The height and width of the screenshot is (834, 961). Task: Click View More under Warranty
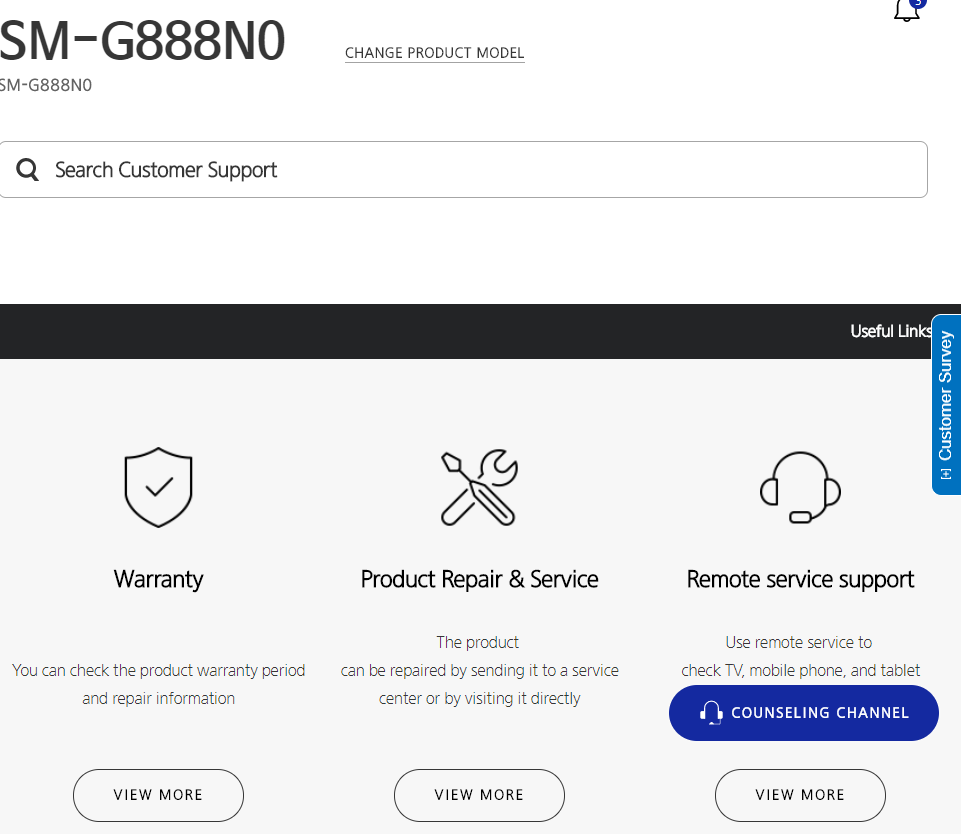[x=158, y=795]
